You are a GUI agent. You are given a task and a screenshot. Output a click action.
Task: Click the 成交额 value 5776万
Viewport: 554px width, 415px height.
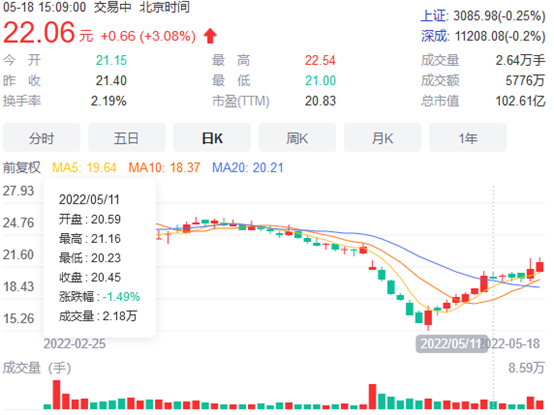[525, 81]
